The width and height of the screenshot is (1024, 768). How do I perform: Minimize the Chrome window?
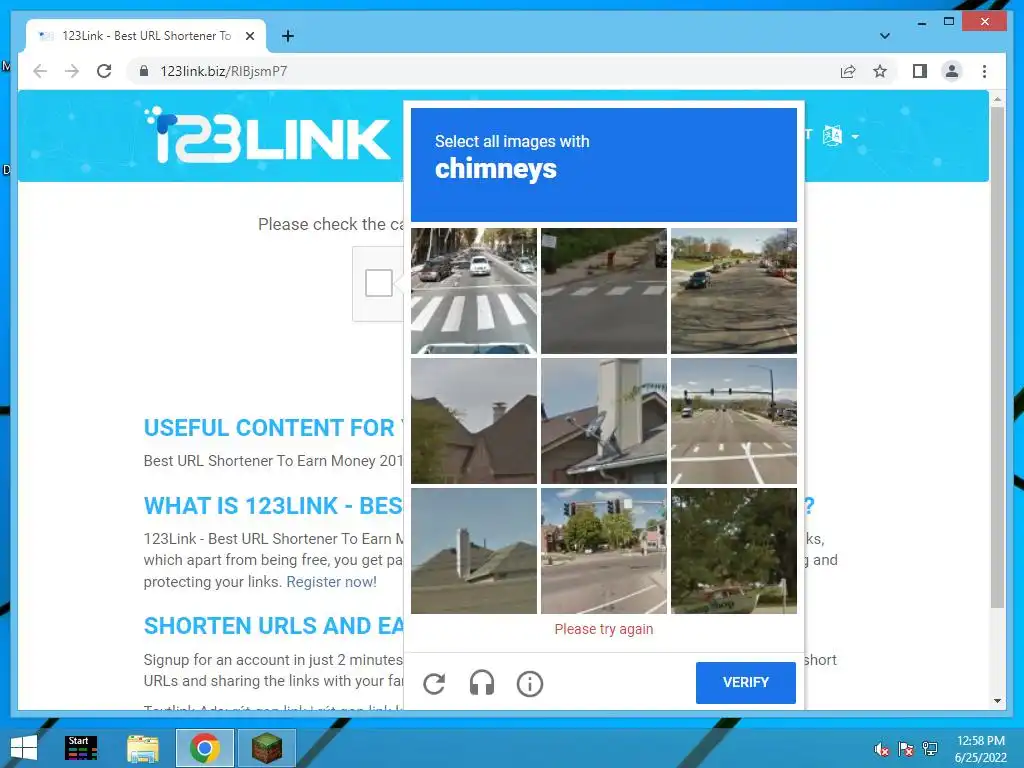921,22
